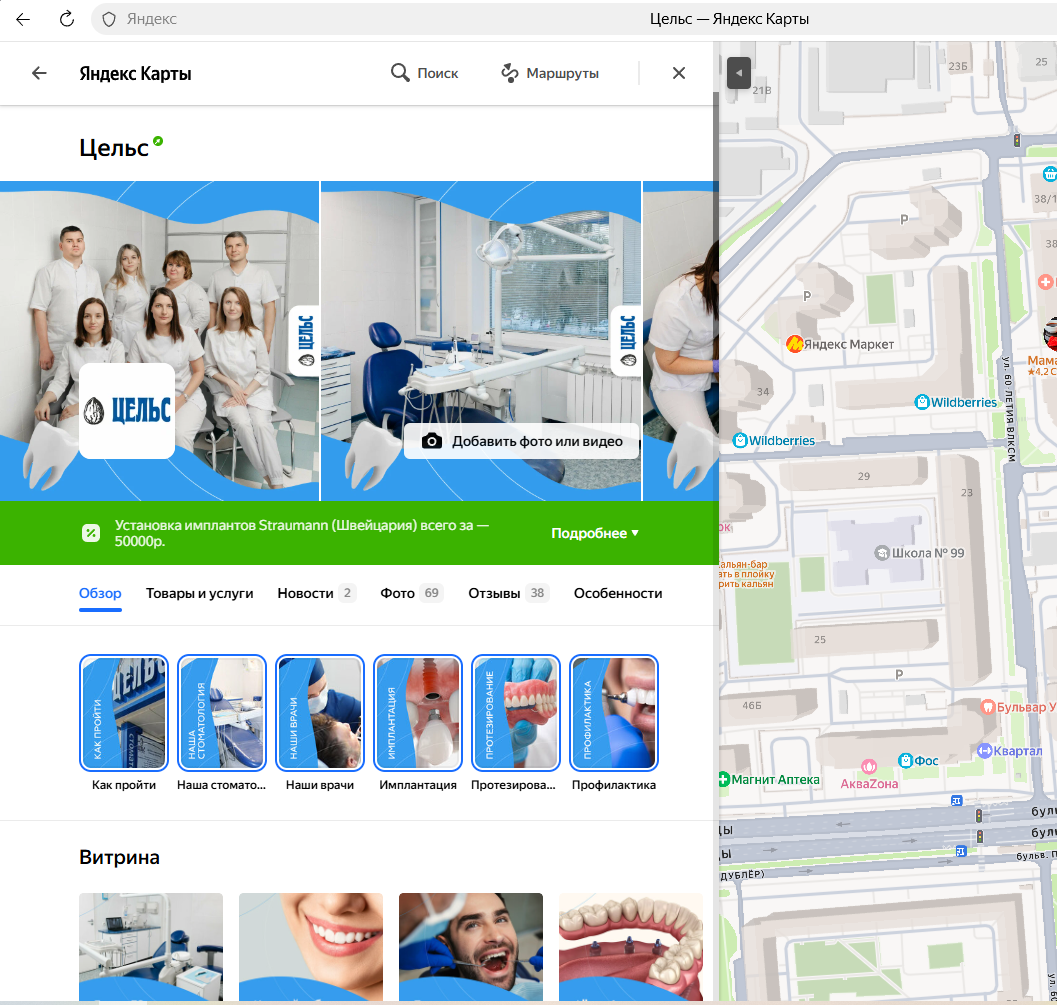Viewport: 1057px width, 1005px height.
Task: Expand the Подробнее promo details
Action: tap(595, 533)
